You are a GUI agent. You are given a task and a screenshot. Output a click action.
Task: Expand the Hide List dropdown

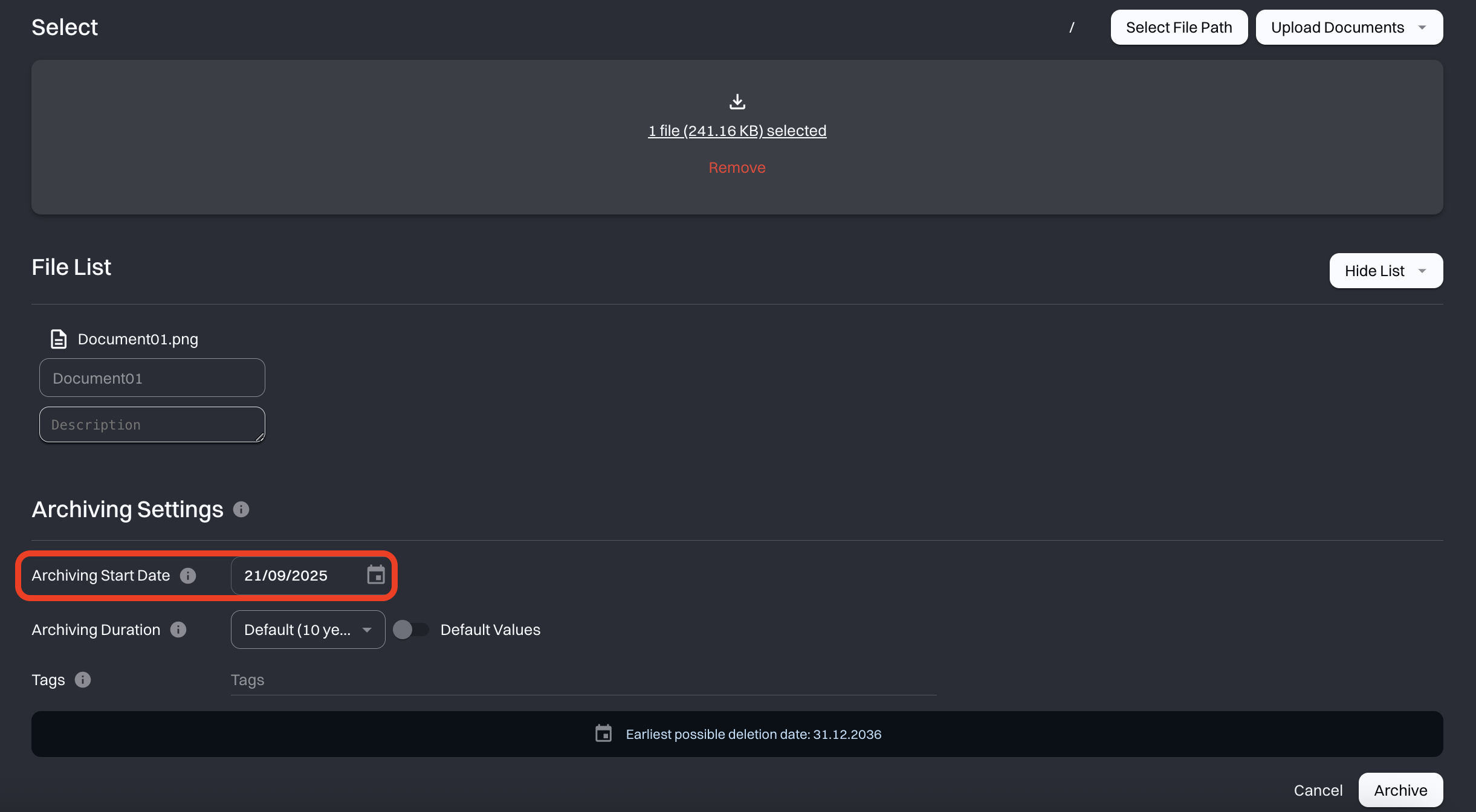pos(1385,271)
